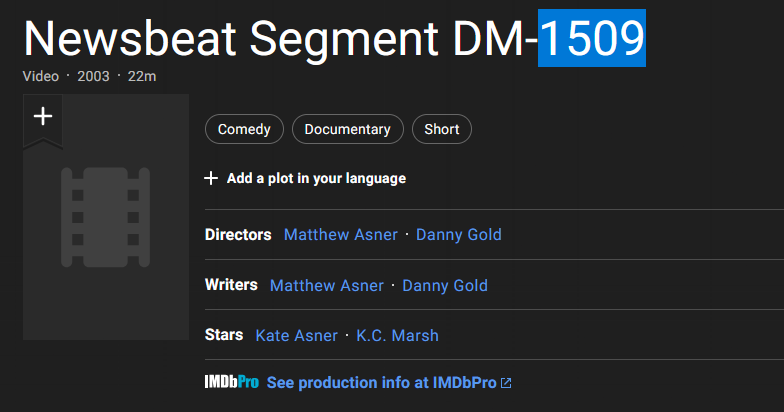Image resolution: width=784 pixels, height=412 pixels.
Task: Open See production info at IMDbPro
Action: pyautogui.click(x=382, y=382)
